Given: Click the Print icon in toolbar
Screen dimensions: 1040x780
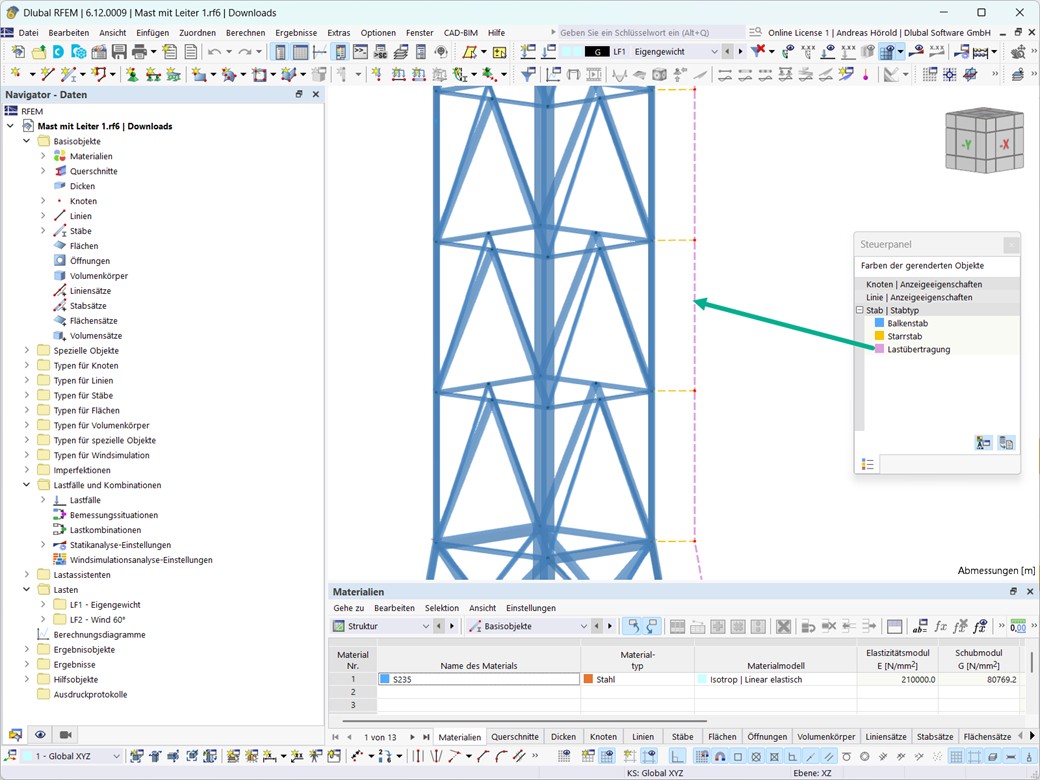Looking at the screenshot, I should pyautogui.click(x=139, y=52).
